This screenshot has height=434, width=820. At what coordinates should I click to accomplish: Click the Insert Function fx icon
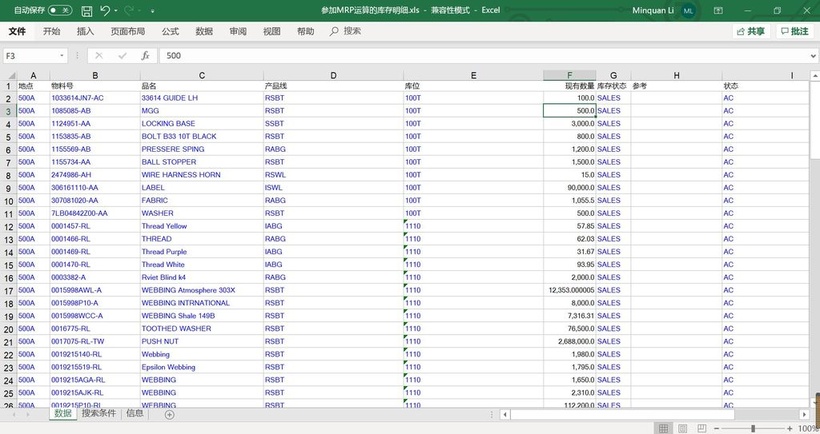145,56
